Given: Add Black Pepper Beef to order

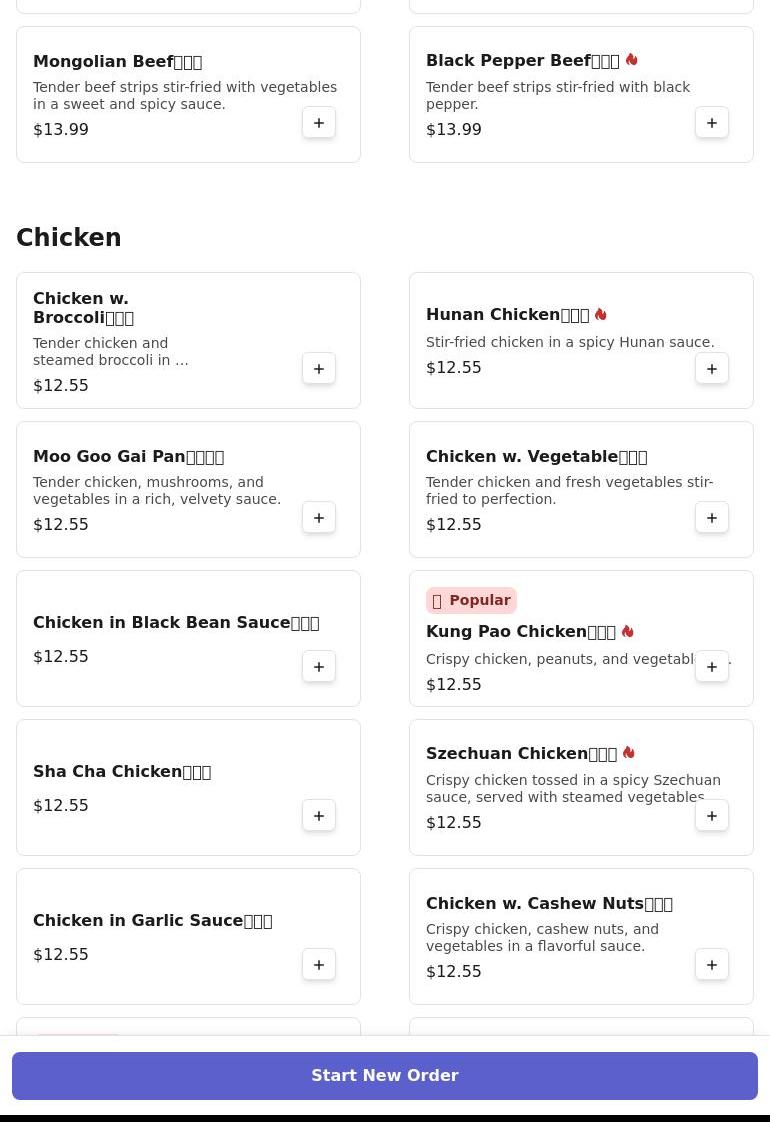Looking at the screenshot, I should click(712, 123).
